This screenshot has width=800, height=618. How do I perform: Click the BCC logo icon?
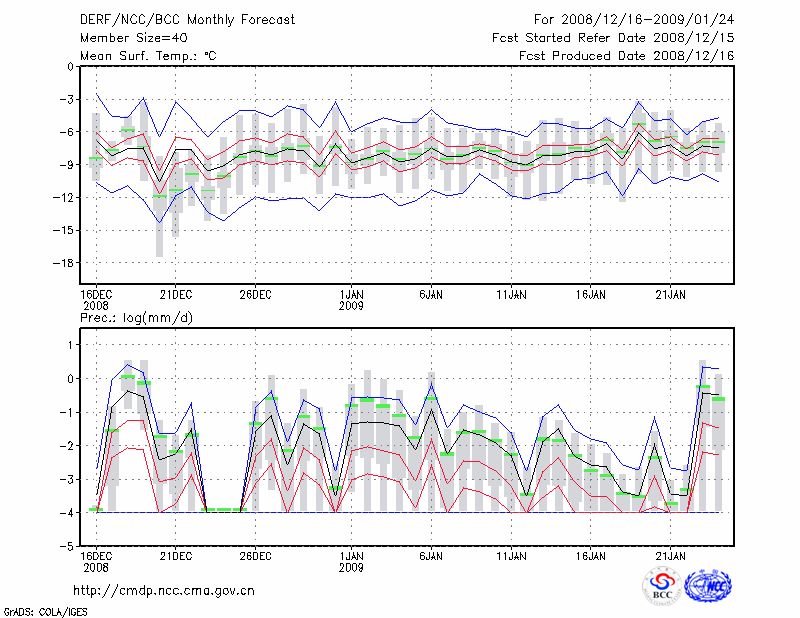662,586
